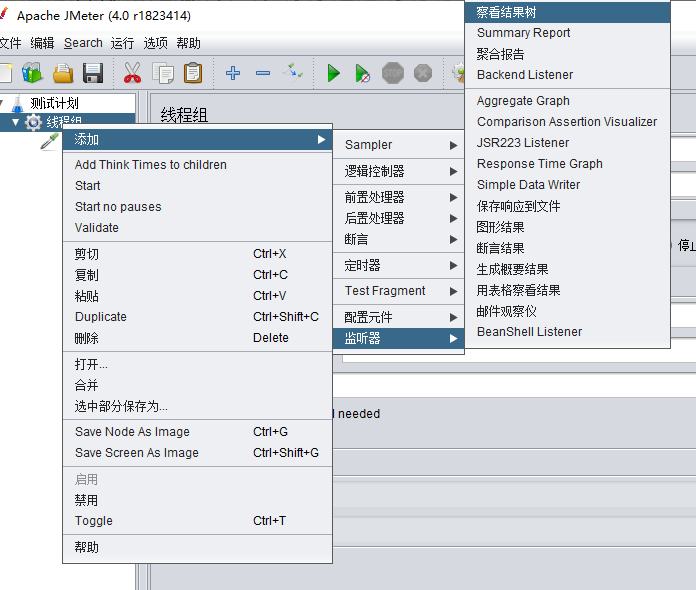The image size is (696, 590).
Task: Select JSR223 Listener entry
Action: [567, 143]
